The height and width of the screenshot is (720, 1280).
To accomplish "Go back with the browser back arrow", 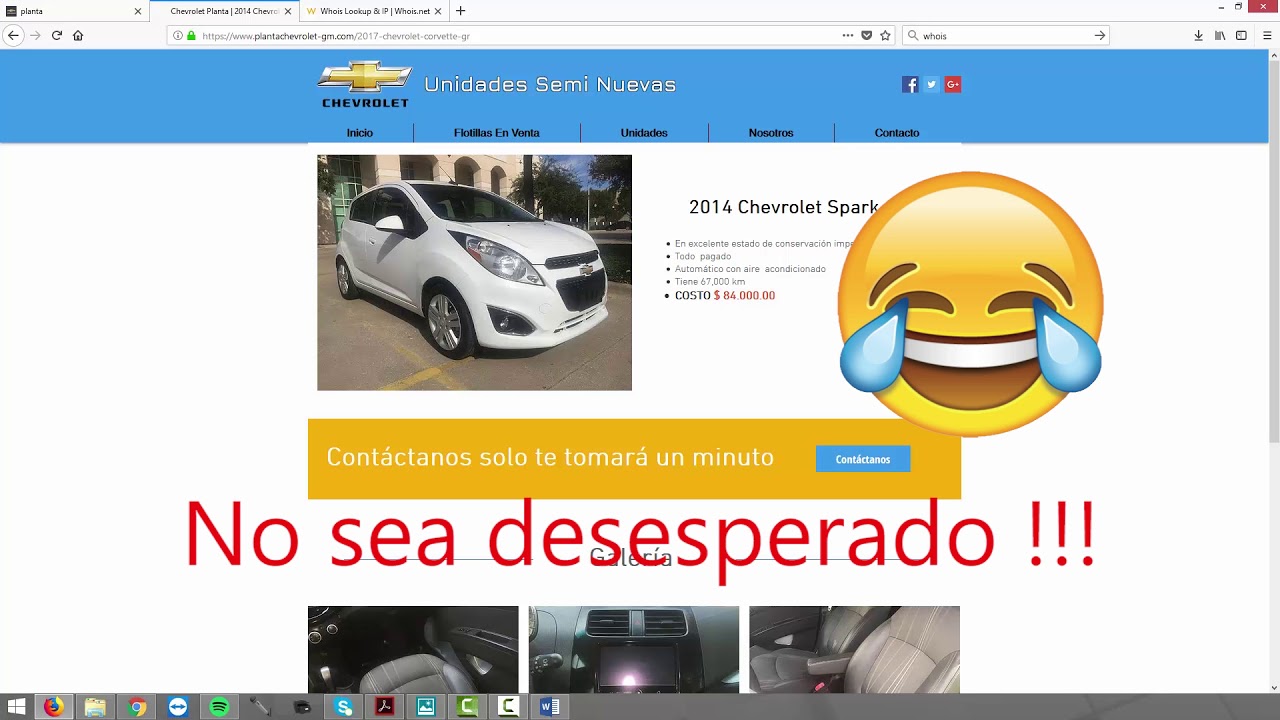I will [13, 35].
